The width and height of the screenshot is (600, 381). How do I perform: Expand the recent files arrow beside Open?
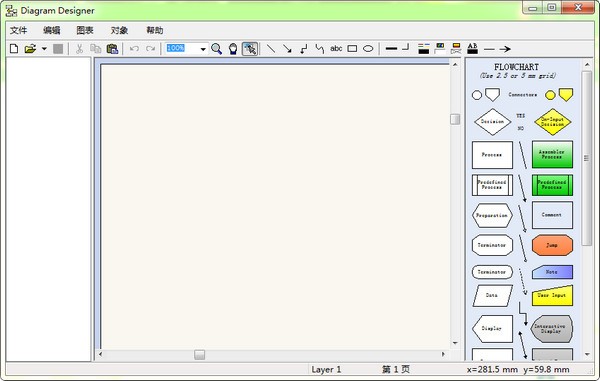click(x=44, y=49)
